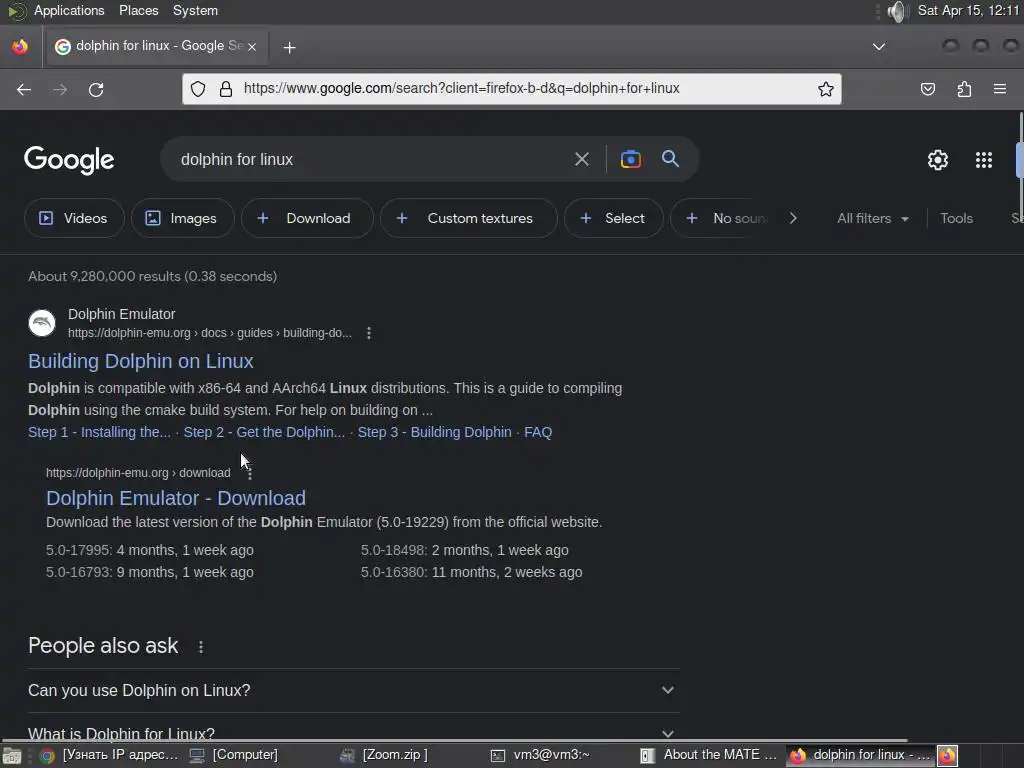Click the Firefox logo icon beside tabs
The image size is (1024, 768).
point(20,46)
